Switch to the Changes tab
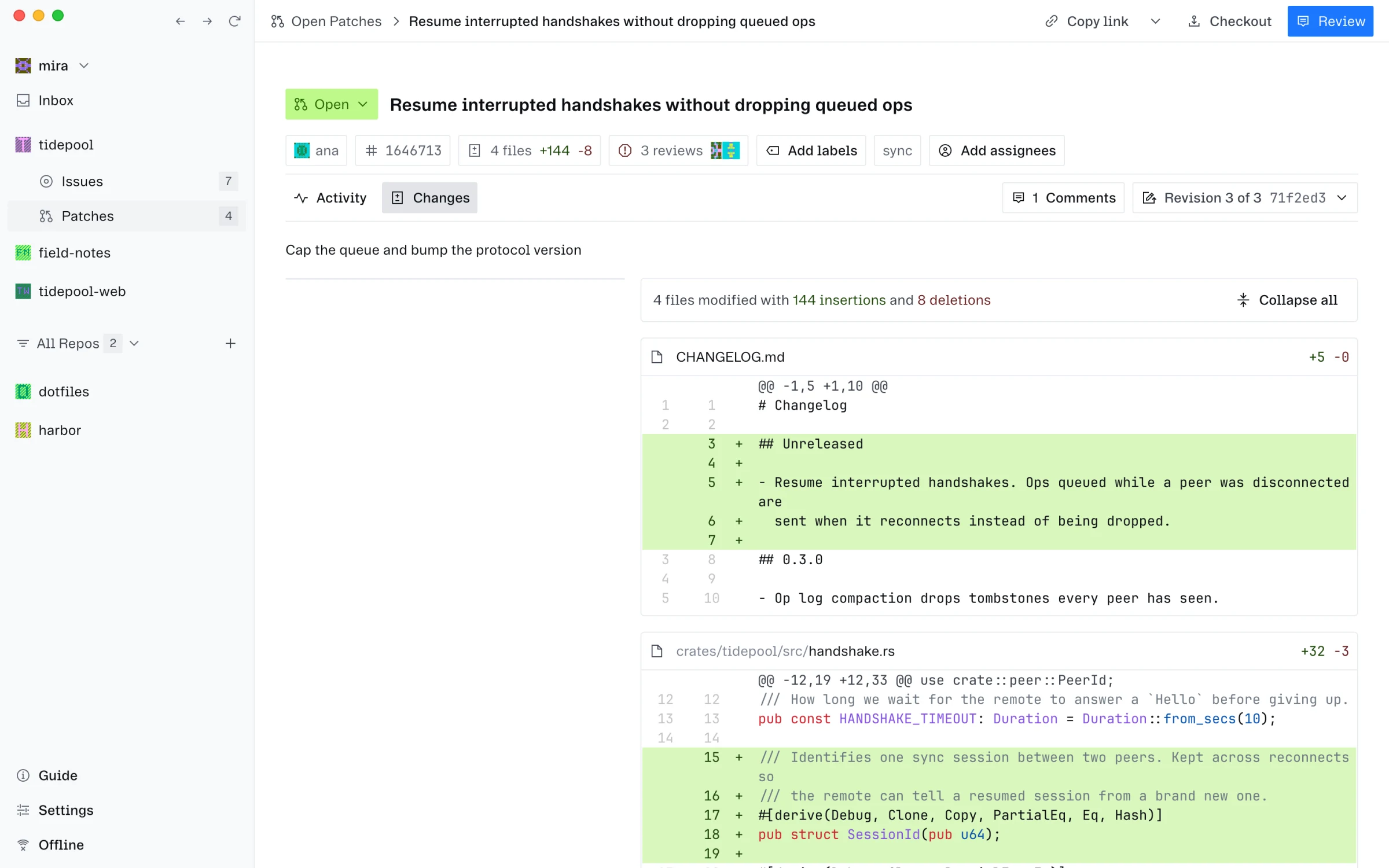 (x=429, y=198)
